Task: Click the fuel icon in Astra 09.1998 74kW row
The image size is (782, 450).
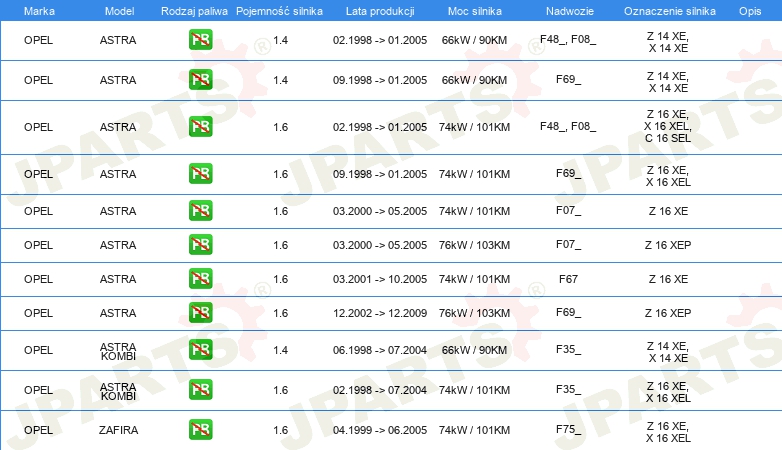Action: tap(200, 174)
